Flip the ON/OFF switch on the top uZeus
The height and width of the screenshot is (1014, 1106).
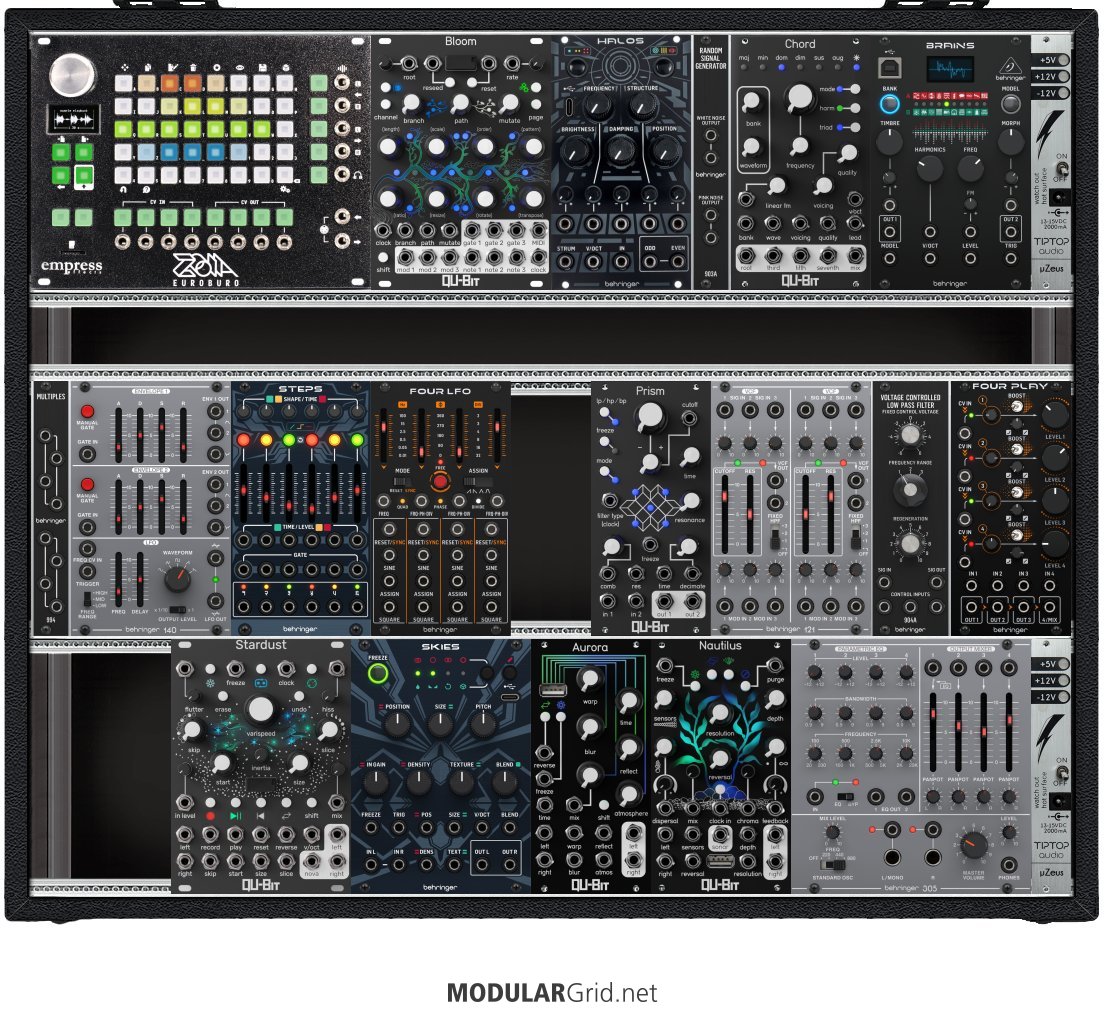[x=1061, y=169]
